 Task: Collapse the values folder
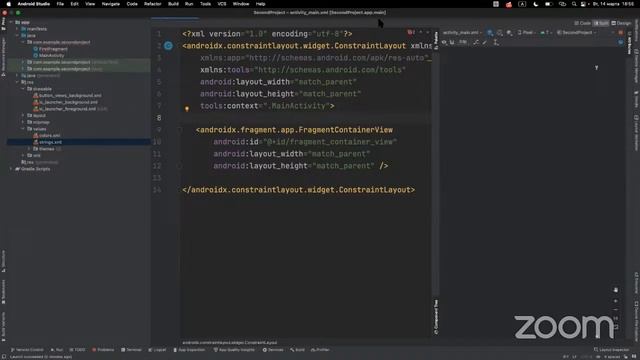coord(23,129)
